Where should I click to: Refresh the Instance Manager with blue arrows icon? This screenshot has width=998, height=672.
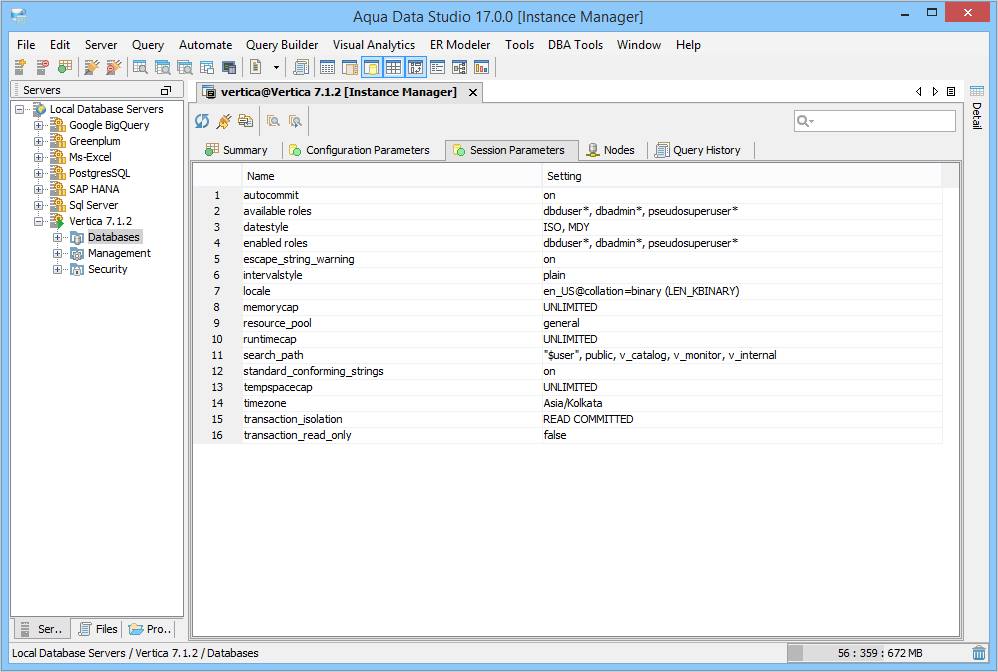tap(202, 121)
